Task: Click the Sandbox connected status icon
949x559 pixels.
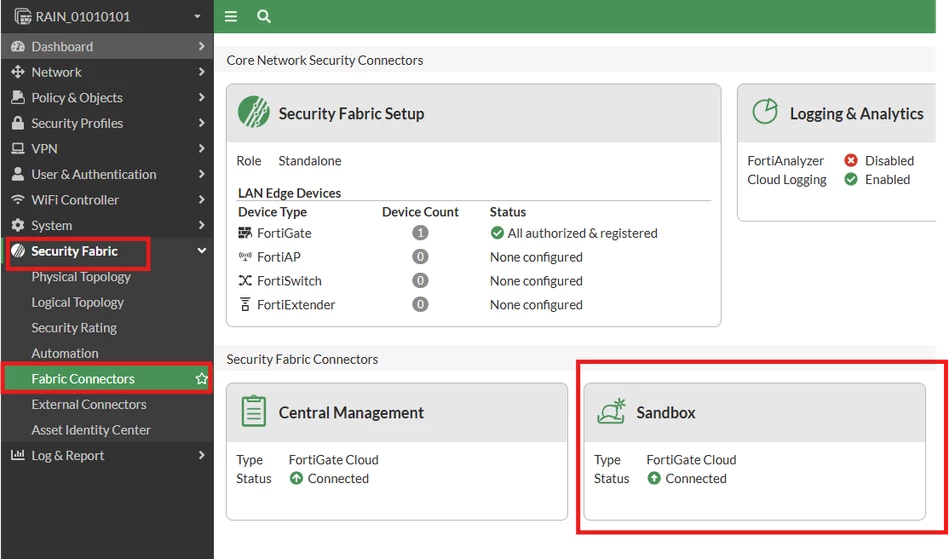Action: click(x=654, y=479)
